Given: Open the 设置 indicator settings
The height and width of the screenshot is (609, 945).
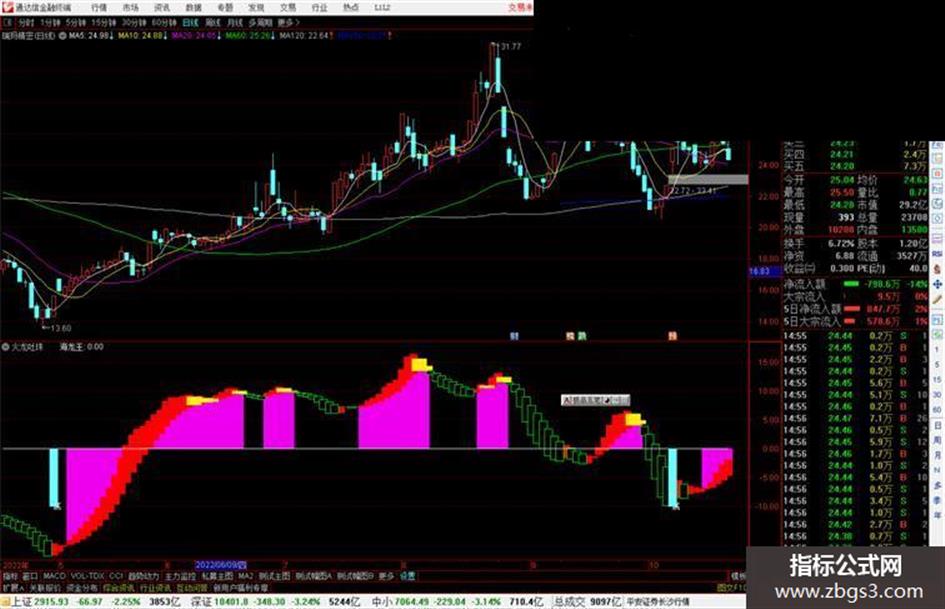Looking at the screenshot, I should click(408, 576).
